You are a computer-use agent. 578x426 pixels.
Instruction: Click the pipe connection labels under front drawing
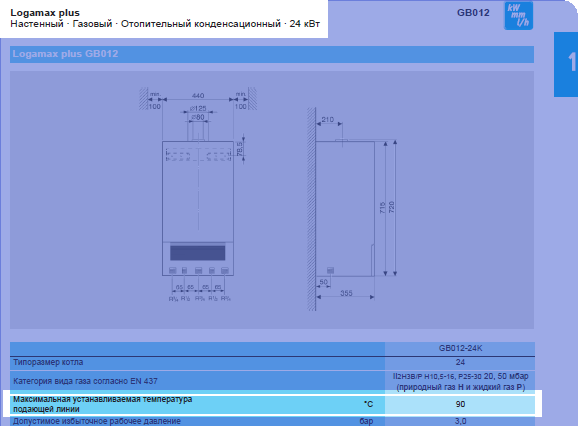click(199, 299)
